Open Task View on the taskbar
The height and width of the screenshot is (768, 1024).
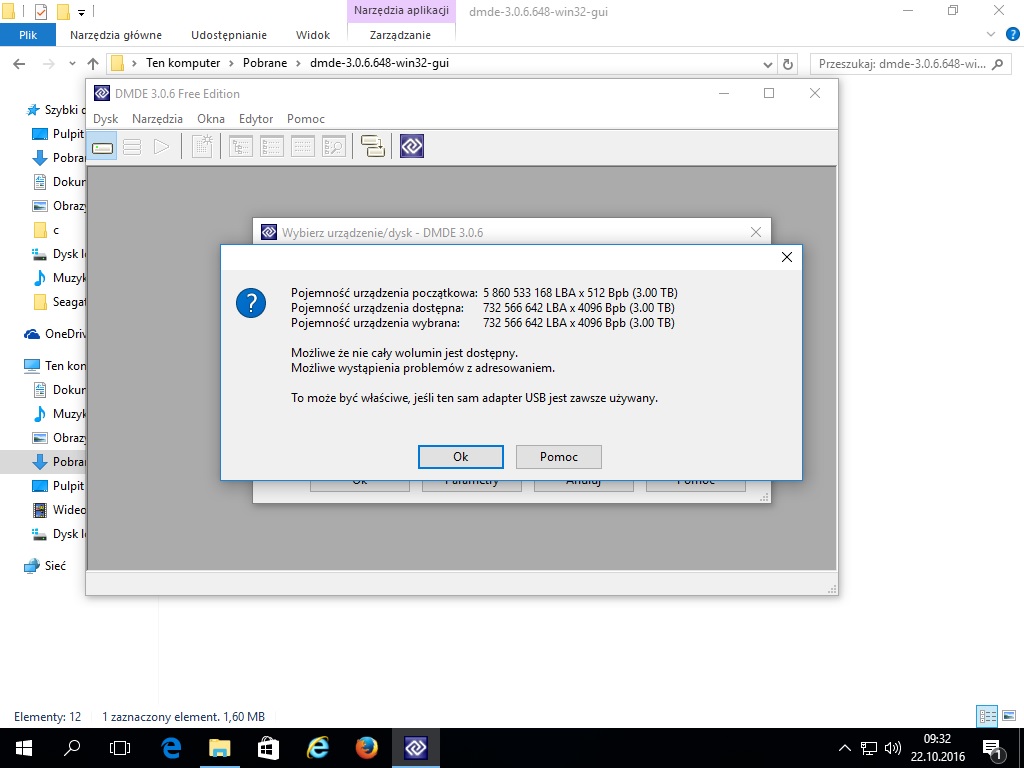pyautogui.click(x=120, y=748)
